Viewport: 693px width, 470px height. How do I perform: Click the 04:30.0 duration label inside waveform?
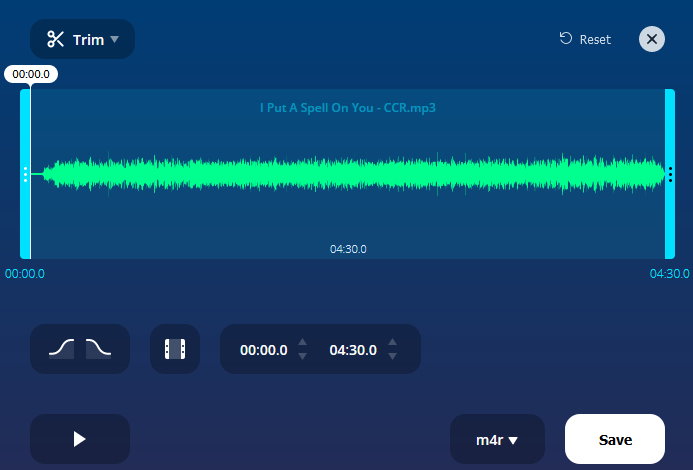[348, 249]
